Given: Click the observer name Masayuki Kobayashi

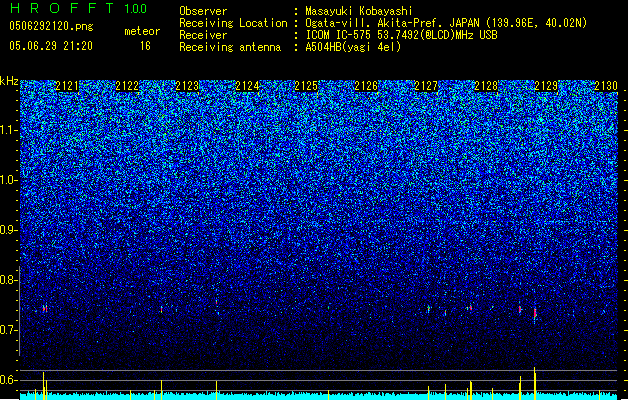Looking at the screenshot, I should tap(359, 11).
